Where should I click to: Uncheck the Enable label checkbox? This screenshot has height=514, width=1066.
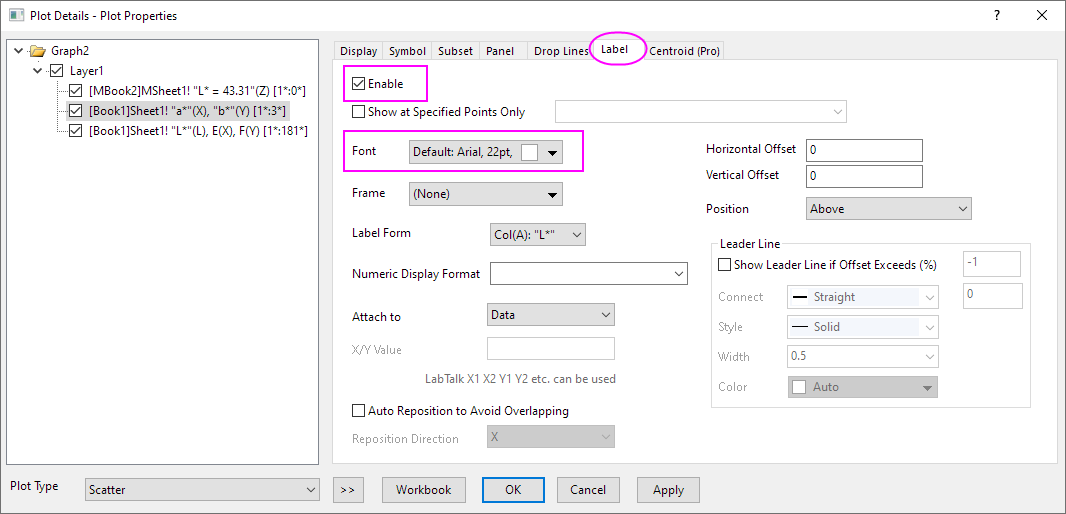[359, 84]
